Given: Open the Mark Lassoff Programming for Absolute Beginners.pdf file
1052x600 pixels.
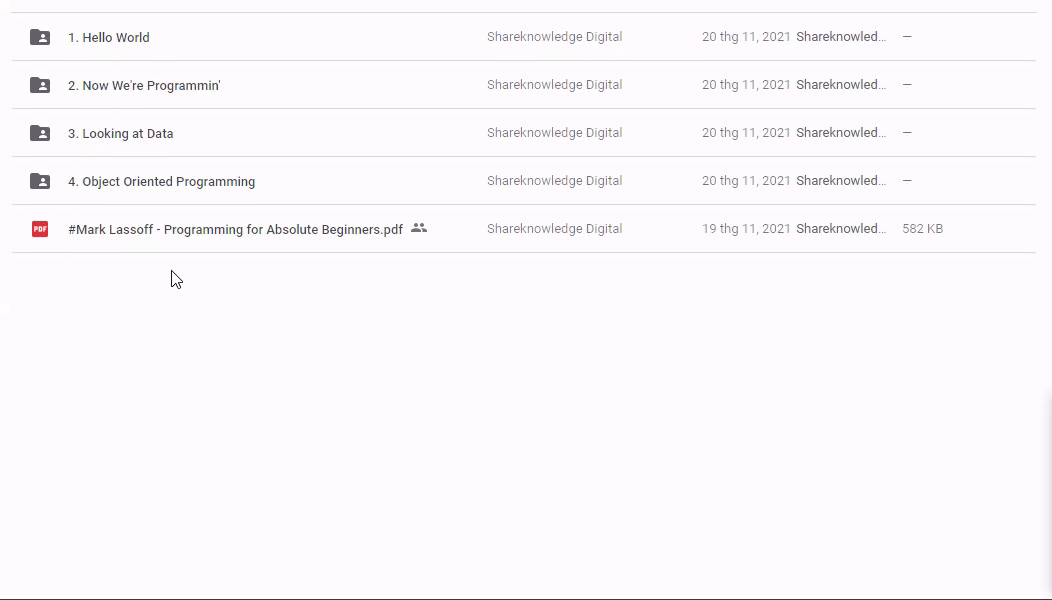Looking at the screenshot, I should [235, 230].
